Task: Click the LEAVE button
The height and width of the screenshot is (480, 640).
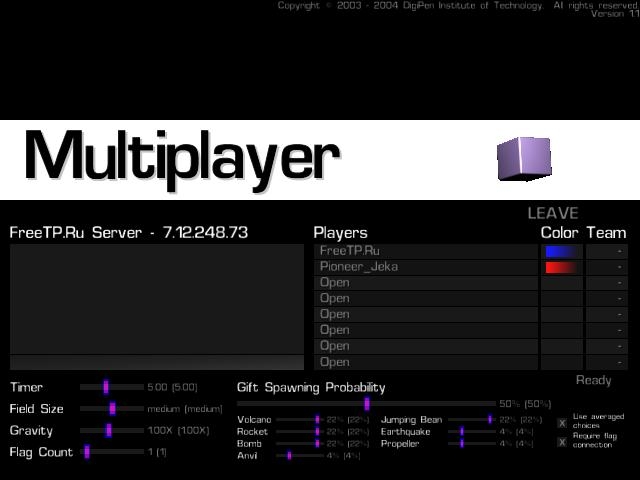Action: coord(553,213)
